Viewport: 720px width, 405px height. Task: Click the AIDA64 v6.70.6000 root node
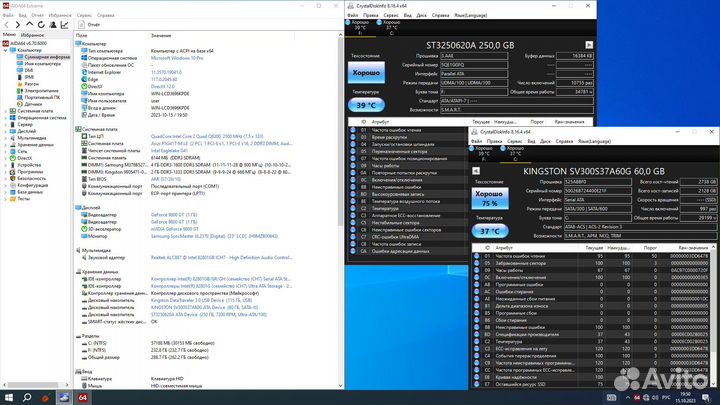[x=28, y=44]
